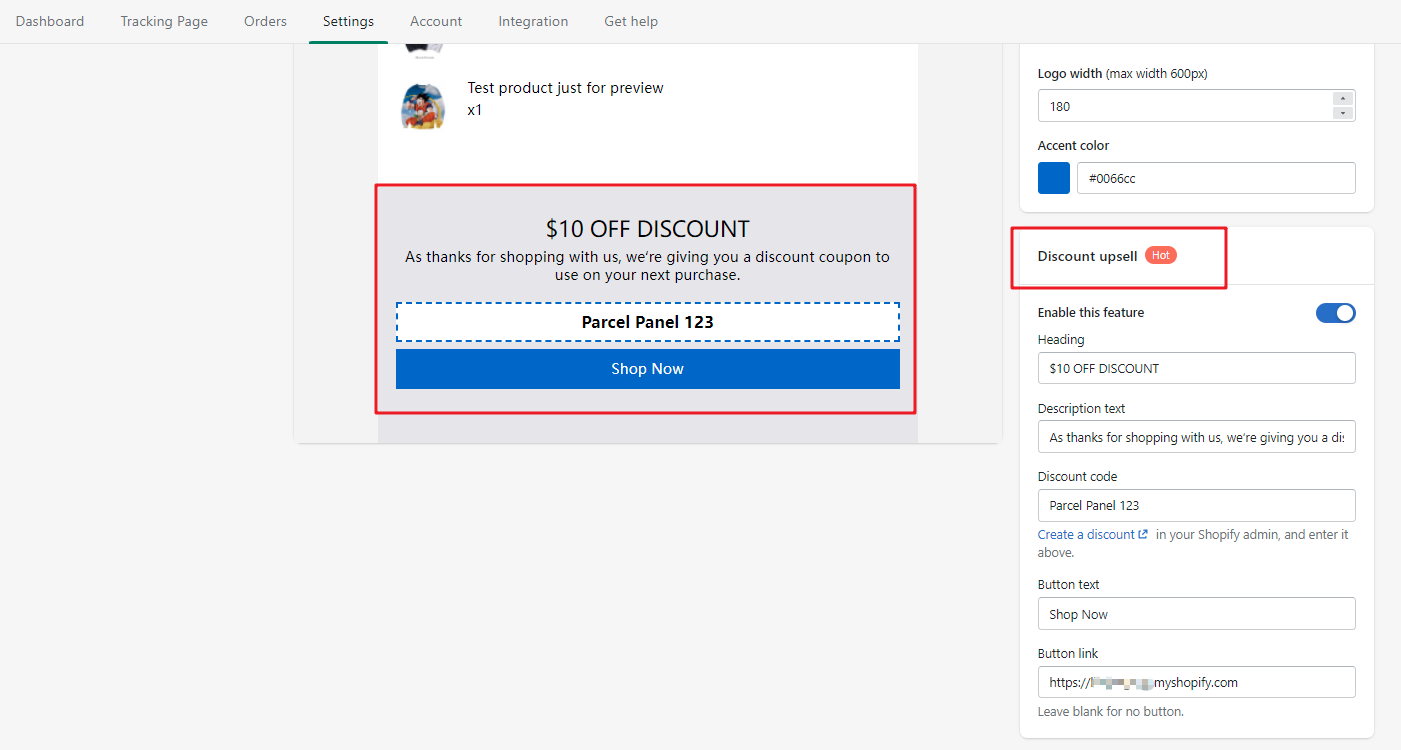Click the Button text input field
The image size is (1401, 750).
pos(1196,614)
